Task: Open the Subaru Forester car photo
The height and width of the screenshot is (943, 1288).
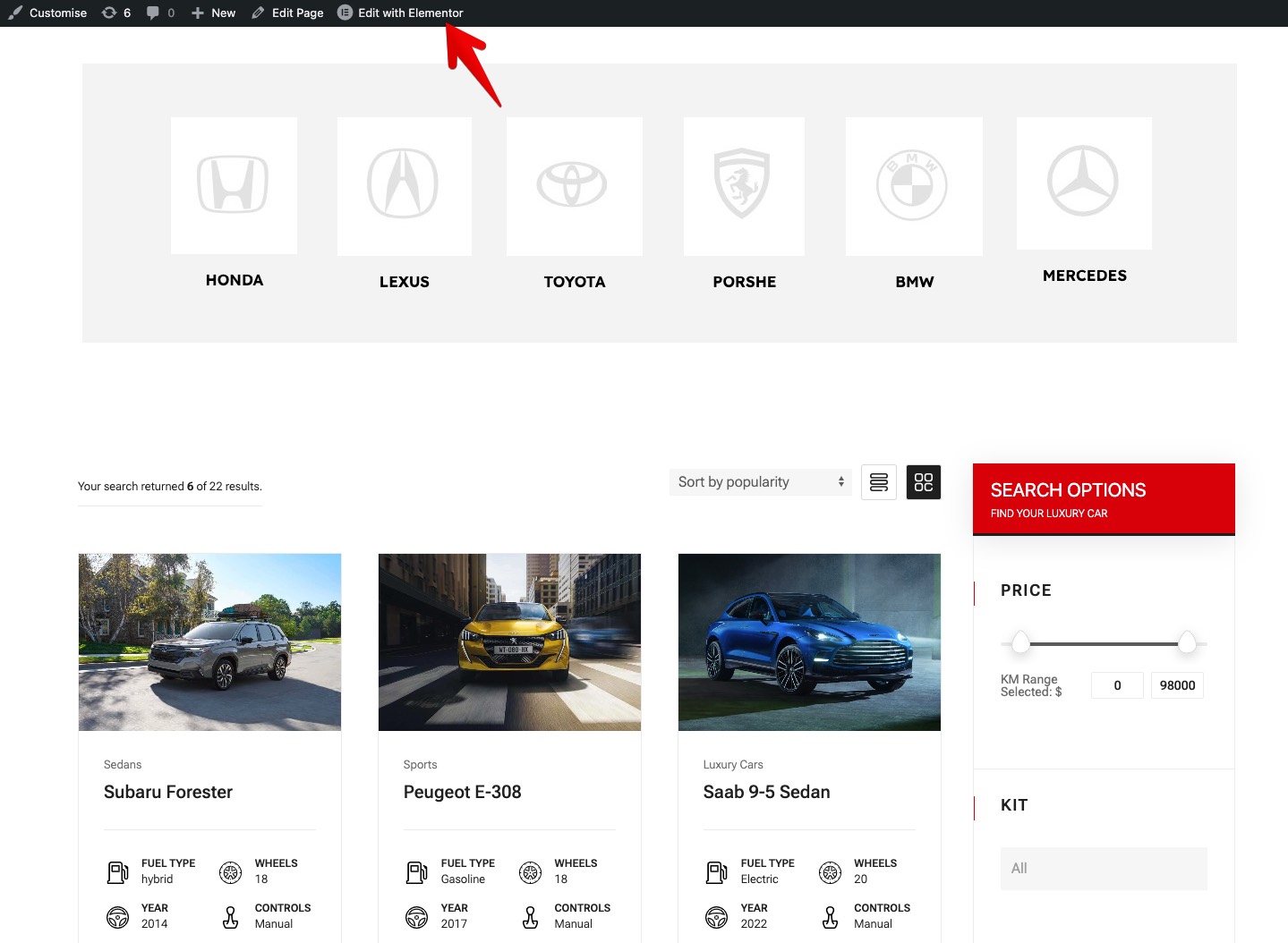Action: pos(209,642)
